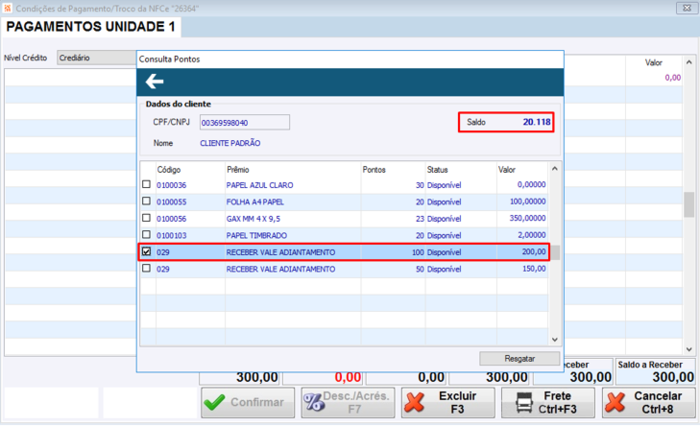Screen dimensions: 700x427
Task: Click the value 150,00 cell
Action: pos(534,268)
